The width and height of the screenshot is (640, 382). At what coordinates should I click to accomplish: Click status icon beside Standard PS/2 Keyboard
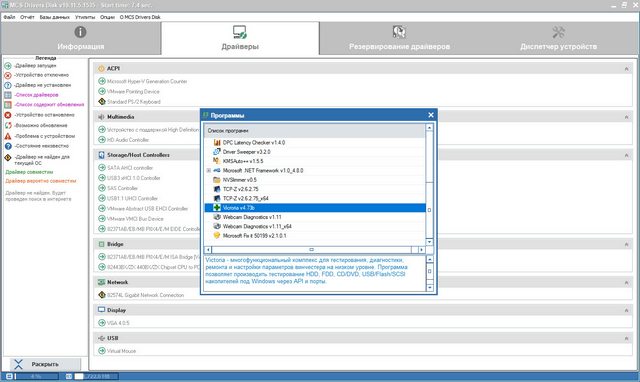(102, 101)
